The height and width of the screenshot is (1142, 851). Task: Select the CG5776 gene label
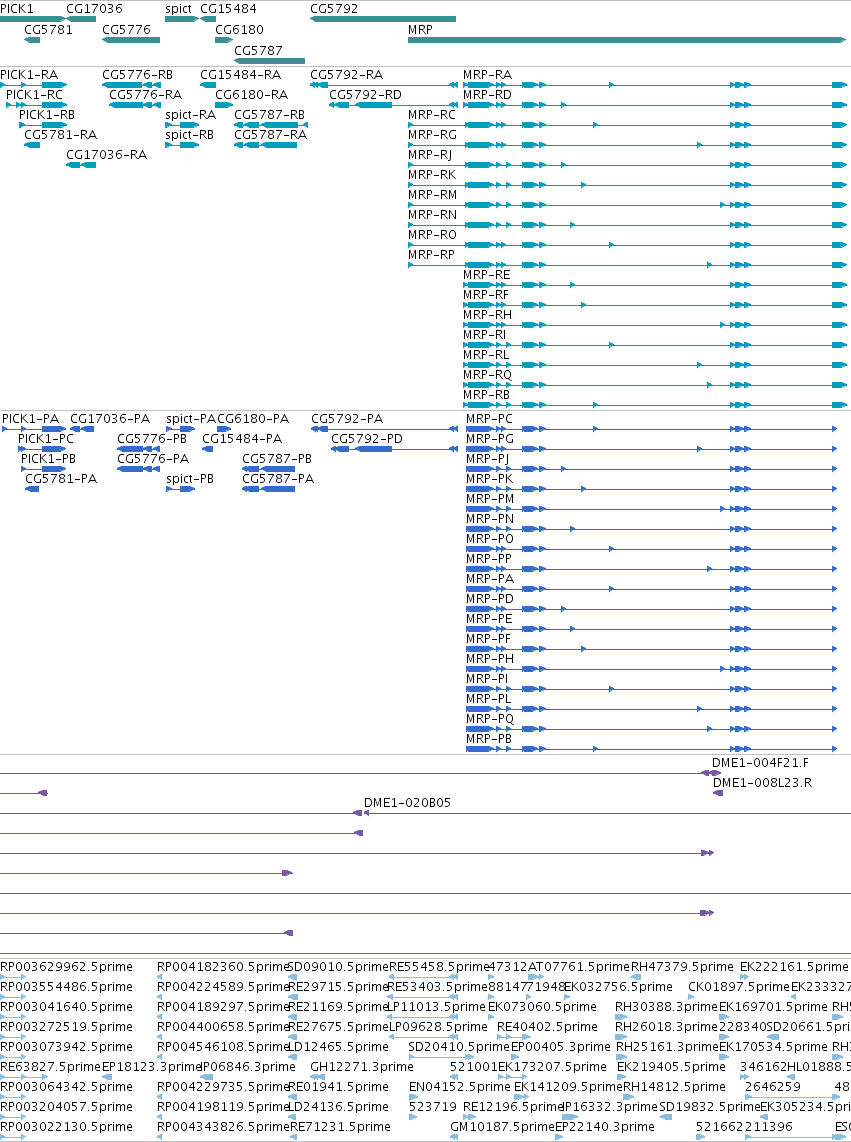pos(126,30)
